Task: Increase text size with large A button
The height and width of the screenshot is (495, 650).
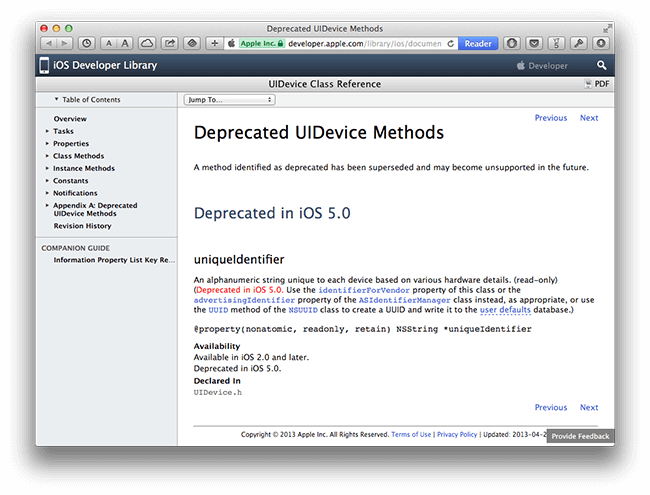Action: (125, 43)
